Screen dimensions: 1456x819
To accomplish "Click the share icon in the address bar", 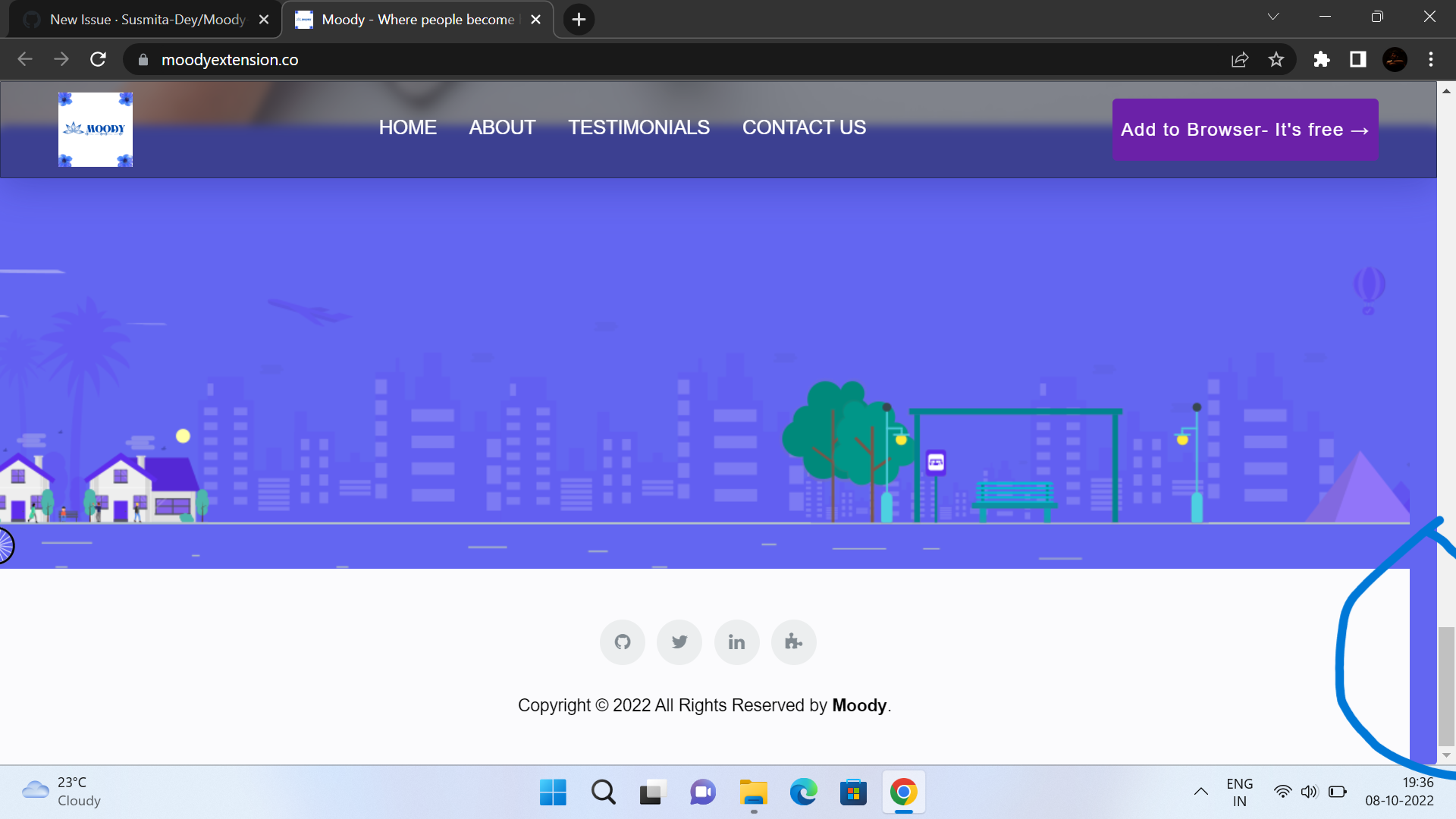I will (1239, 59).
